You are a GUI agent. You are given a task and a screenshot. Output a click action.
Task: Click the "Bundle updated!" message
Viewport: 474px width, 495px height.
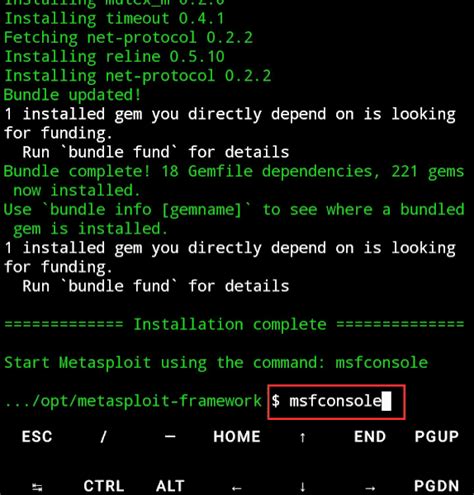[x=73, y=95]
